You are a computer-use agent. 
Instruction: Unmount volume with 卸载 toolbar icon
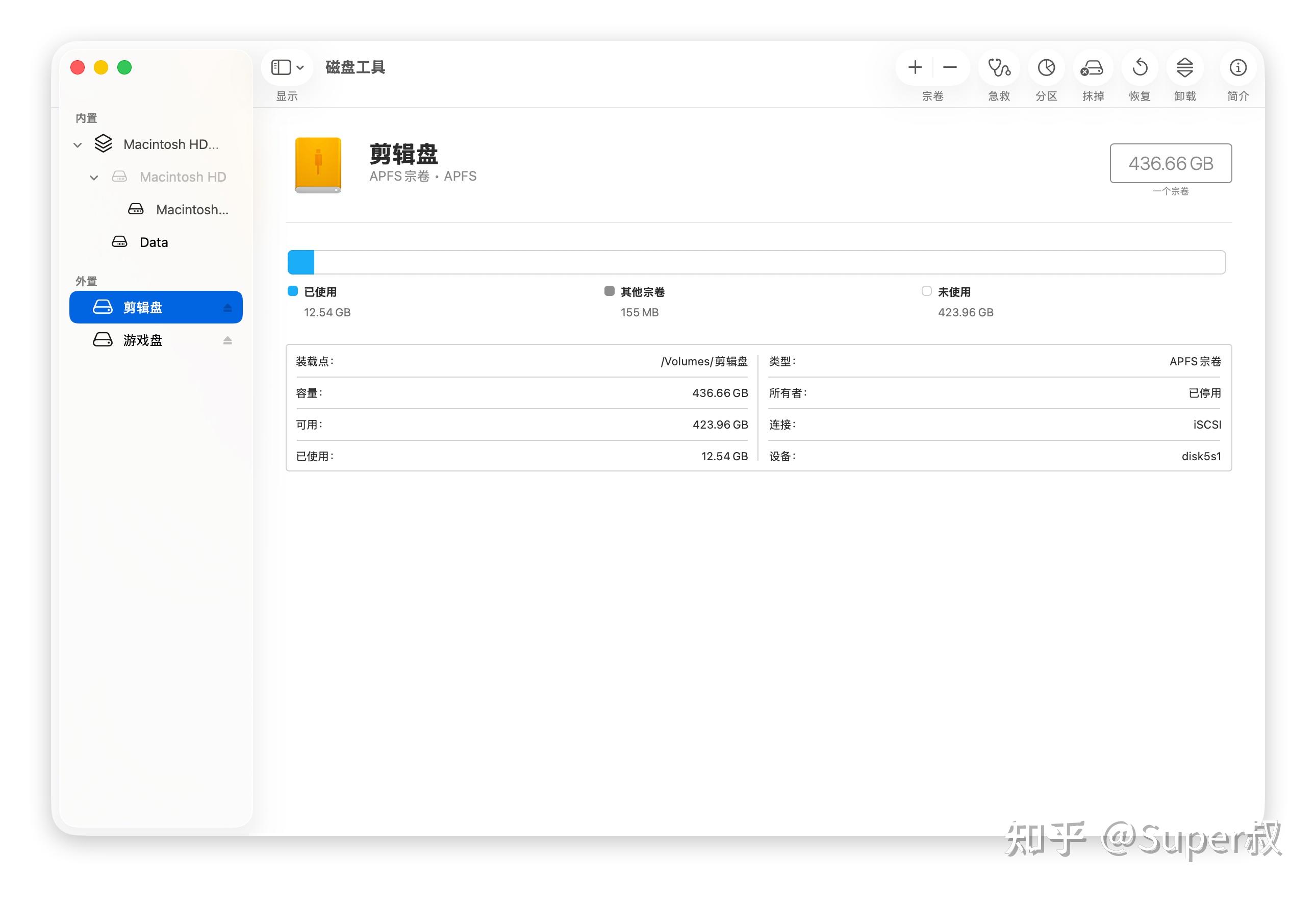(x=1184, y=68)
